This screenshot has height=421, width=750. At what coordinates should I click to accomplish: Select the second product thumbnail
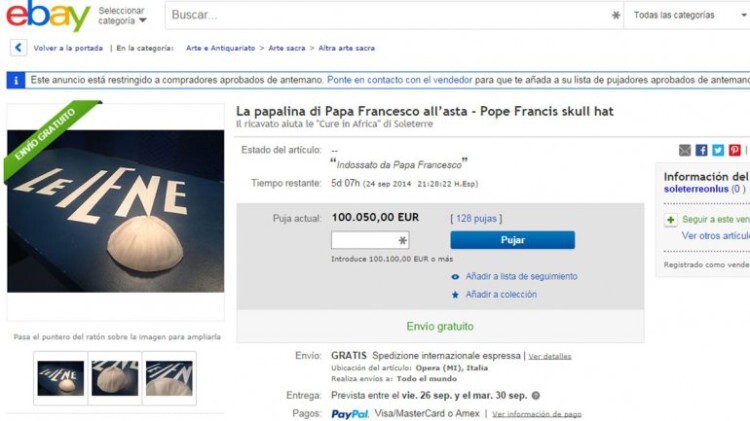[115, 378]
